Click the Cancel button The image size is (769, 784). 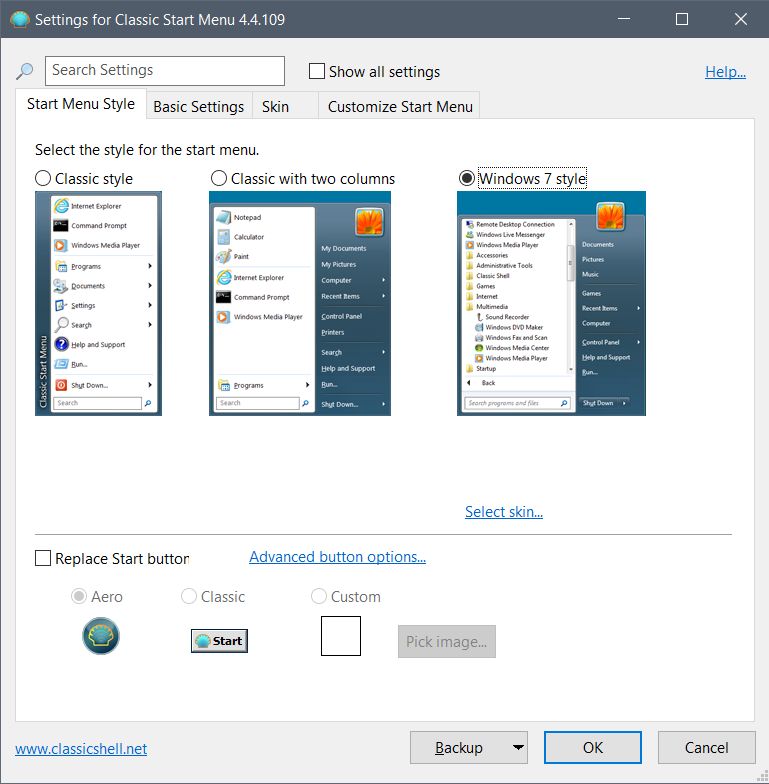pos(706,748)
